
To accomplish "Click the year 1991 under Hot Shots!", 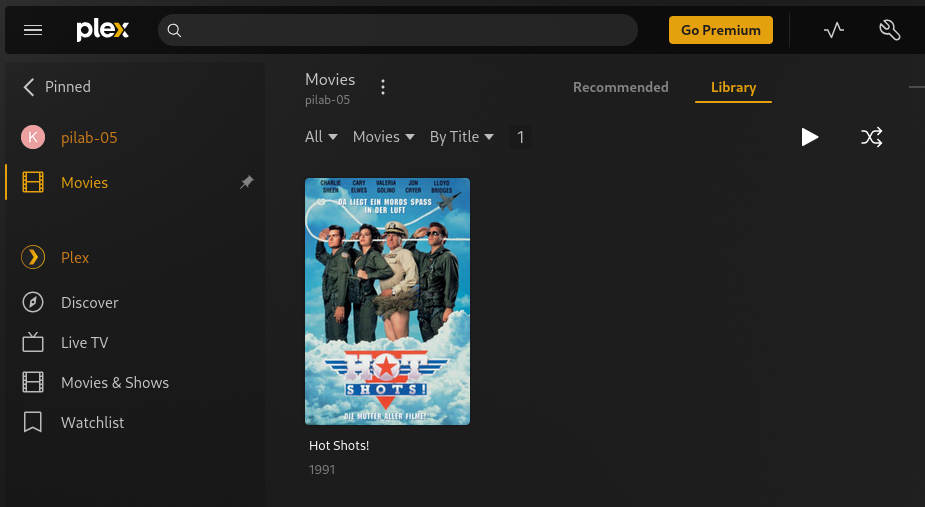I will [x=322, y=470].
